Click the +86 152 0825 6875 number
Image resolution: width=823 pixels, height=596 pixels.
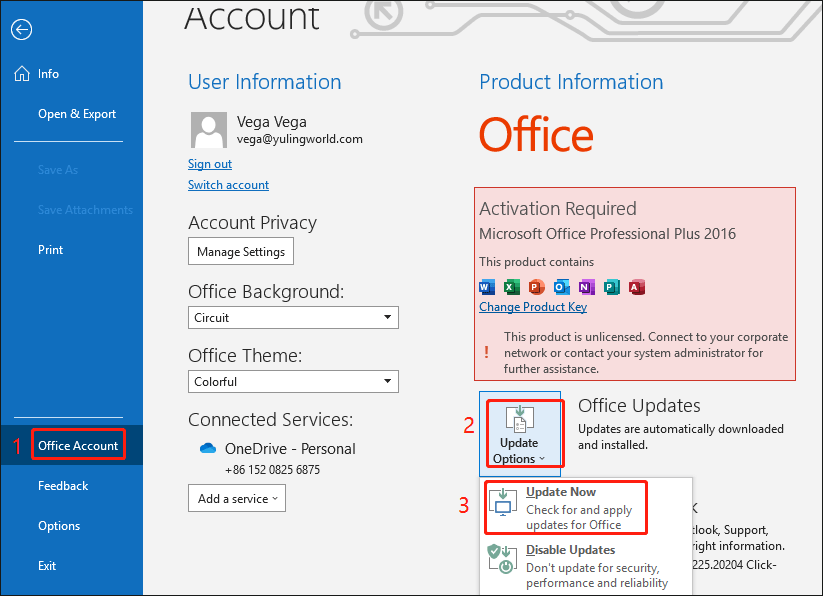tap(272, 470)
